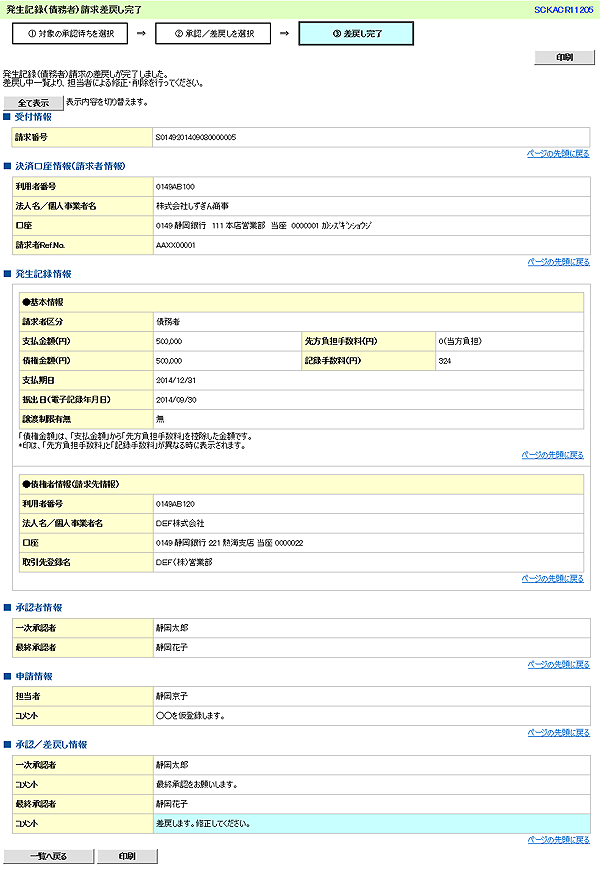The height and width of the screenshot is (872, 600).
Task: Click the 熱海支店 account value
Action: (230, 543)
